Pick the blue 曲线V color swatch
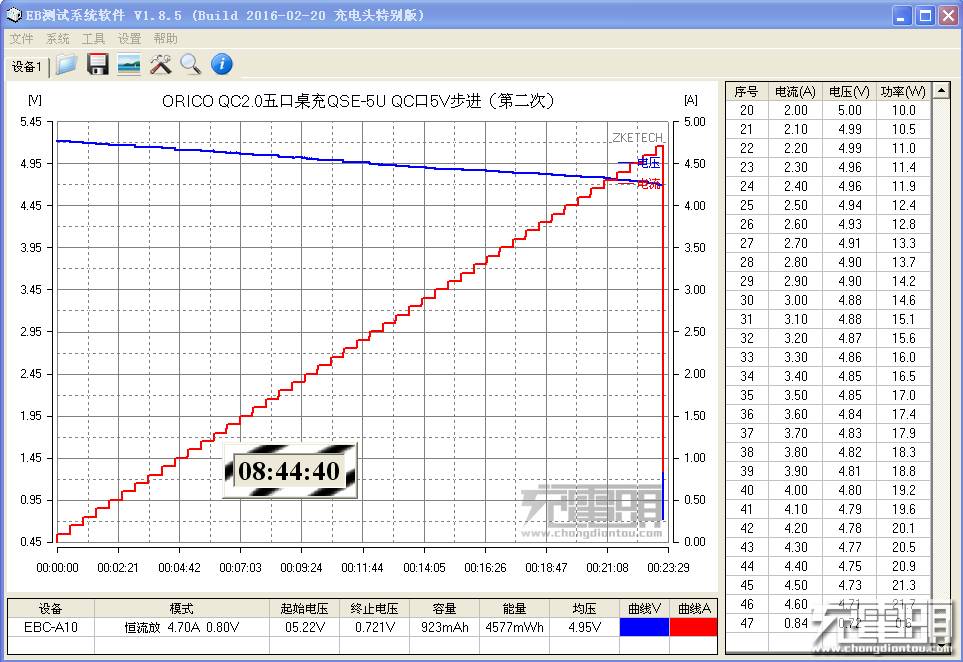The height and width of the screenshot is (662, 963). click(644, 627)
